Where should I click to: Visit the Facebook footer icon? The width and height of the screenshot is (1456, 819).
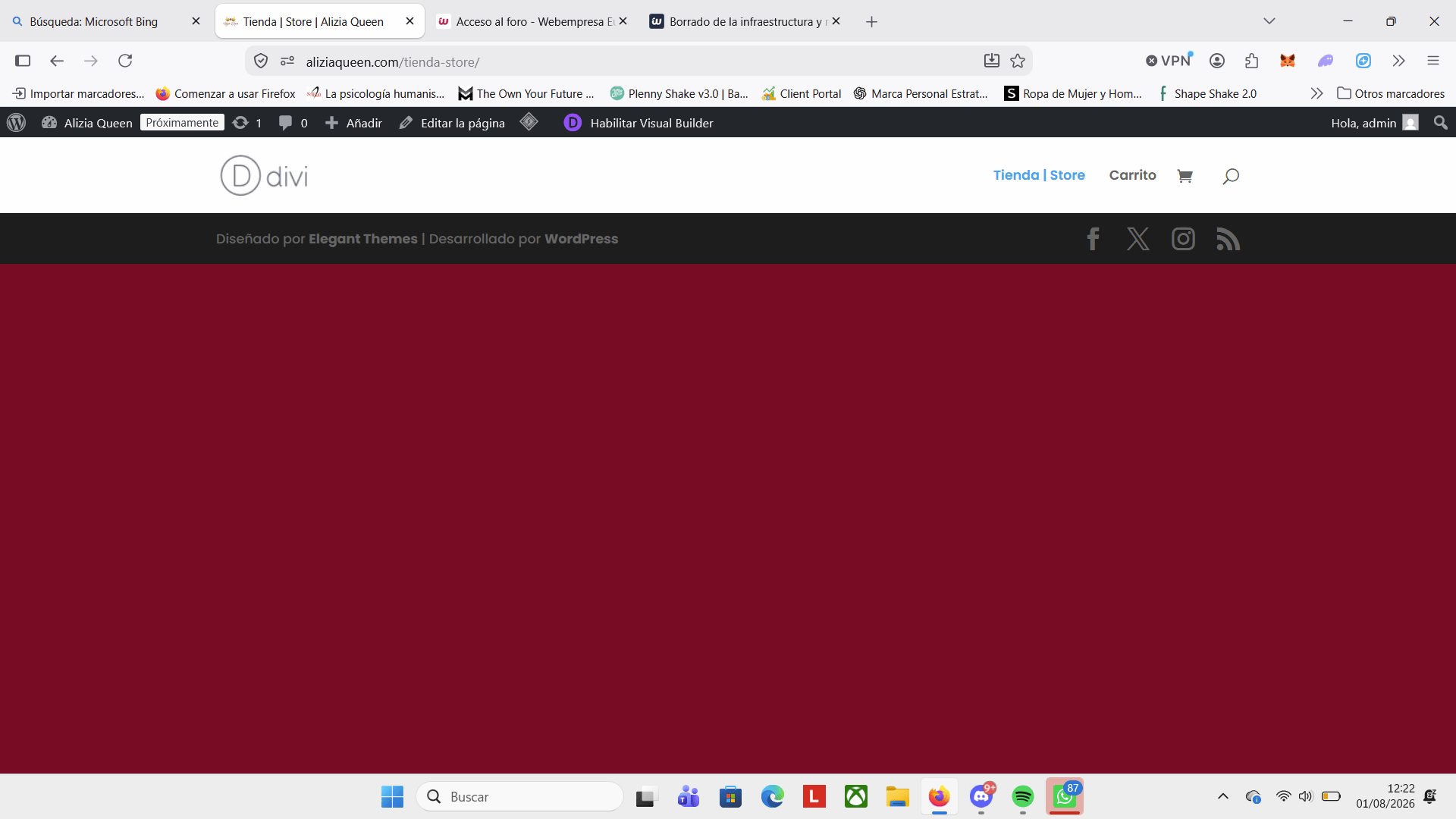[x=1093, y=239]
